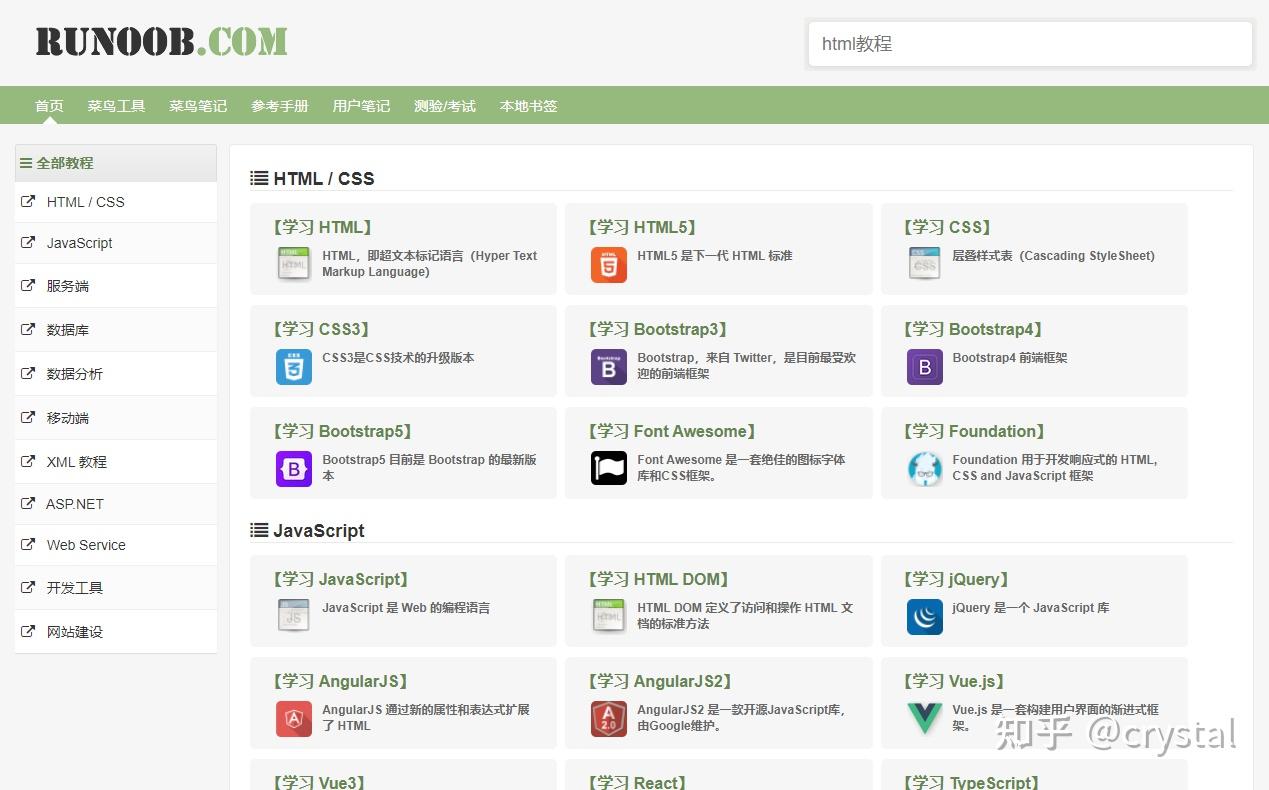This screenshot has height=790, width=1269.
Task: Open the 【学习 CSS3】 tutorial link
Action: pyautogui.click(x=322, y=329)
